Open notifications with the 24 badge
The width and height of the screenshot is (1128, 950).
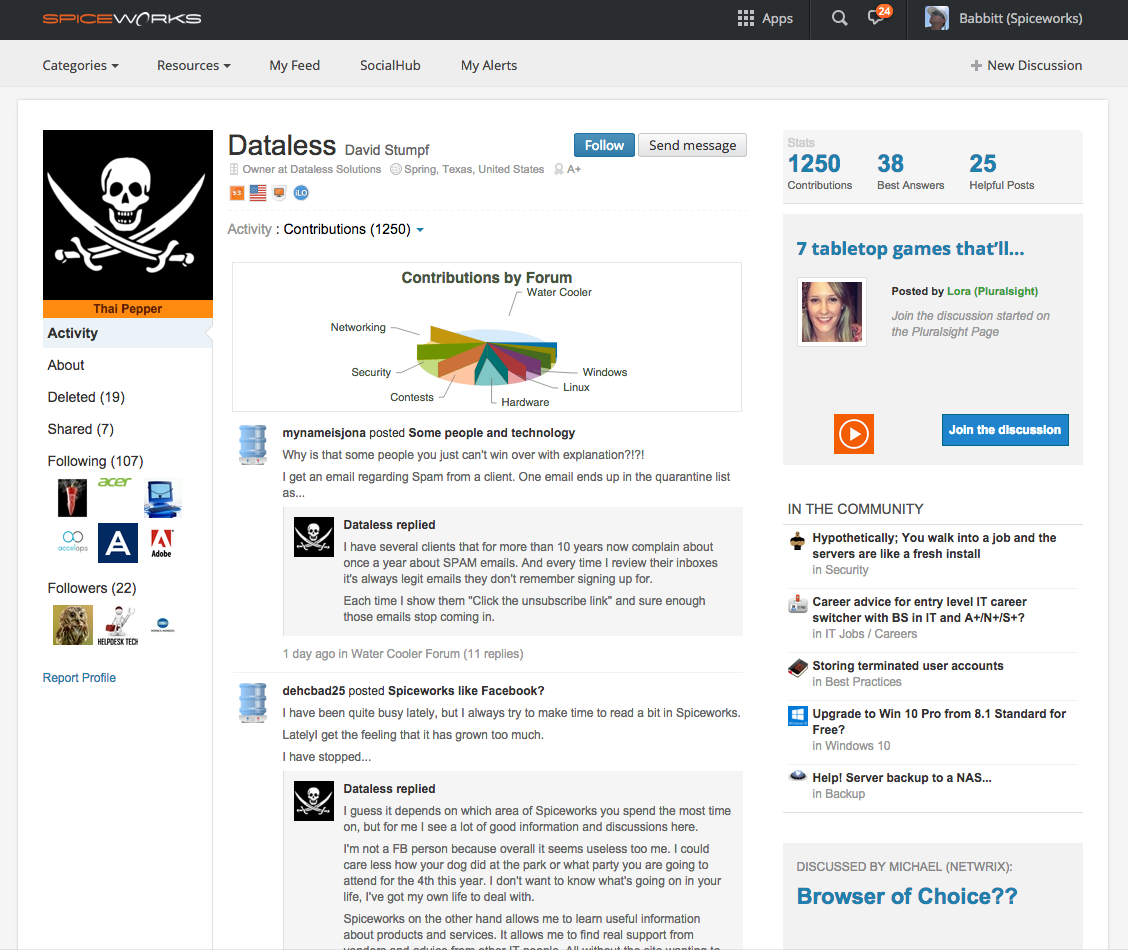879,16
